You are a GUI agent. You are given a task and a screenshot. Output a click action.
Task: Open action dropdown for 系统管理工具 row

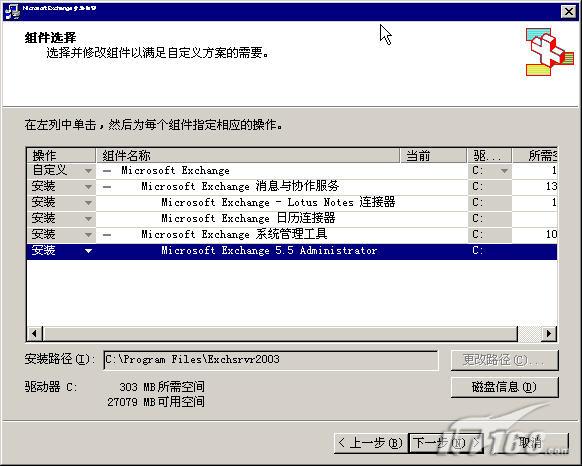point(88,235)
